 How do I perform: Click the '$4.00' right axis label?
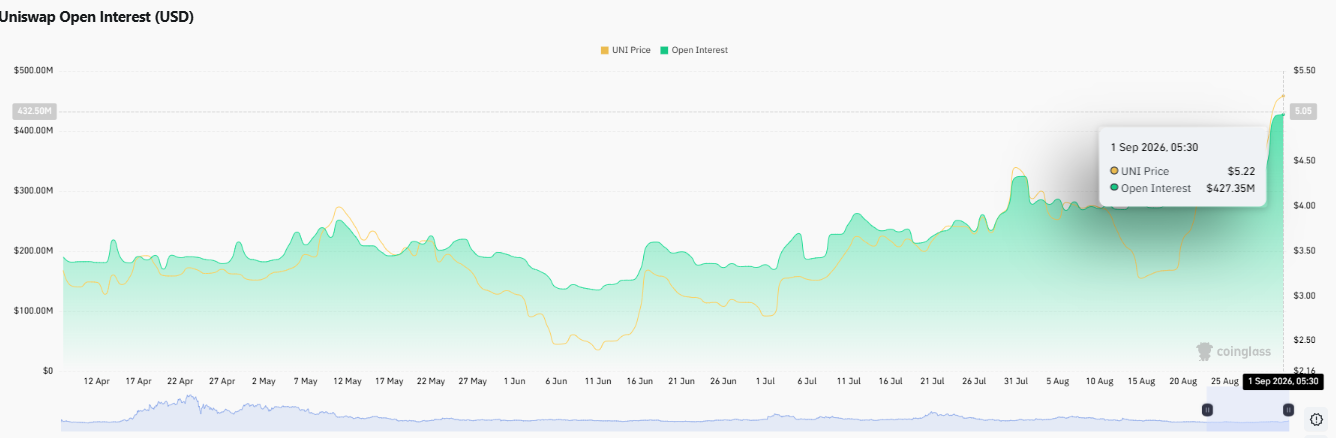click(x=1304, y=205)
